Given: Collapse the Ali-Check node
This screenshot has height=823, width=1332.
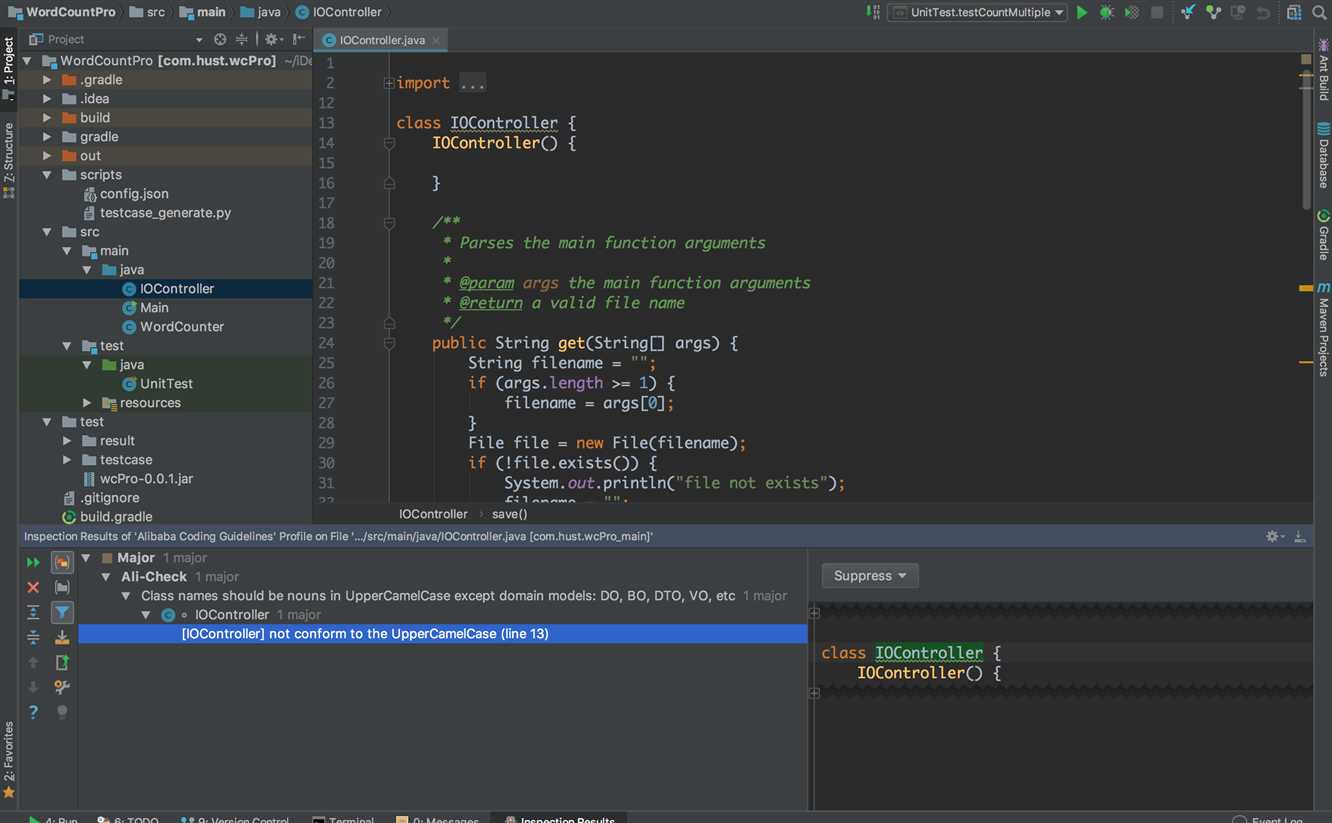Looking at the screenshot, I should 106,577.
